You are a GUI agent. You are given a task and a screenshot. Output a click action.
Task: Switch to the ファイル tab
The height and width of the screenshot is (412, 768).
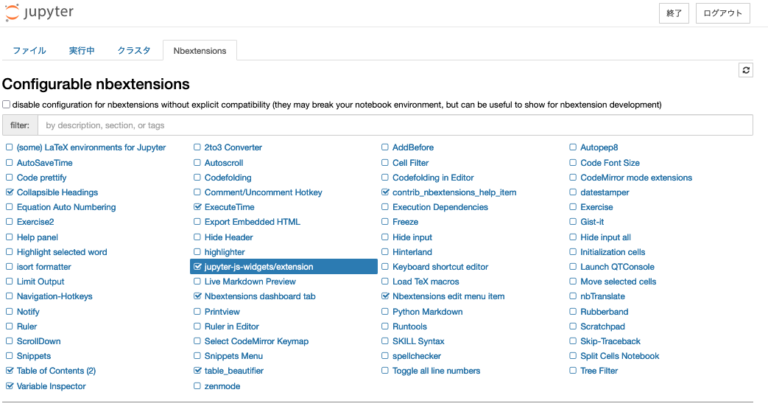pyautogui.click(x=29, y=50)
